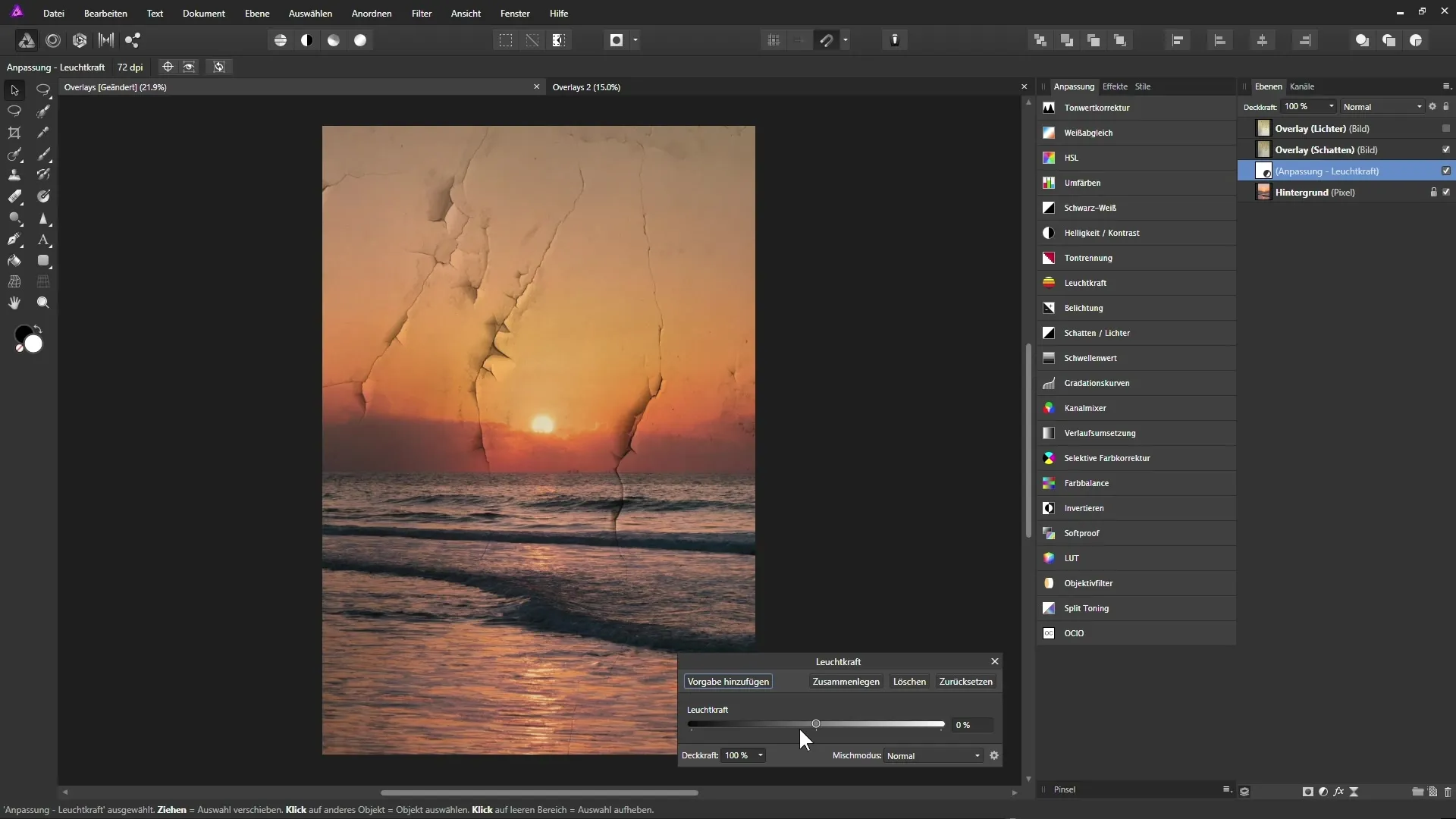Select the Pen tool
This screenshot has width=1456, height=819.
tap(14, 240)
